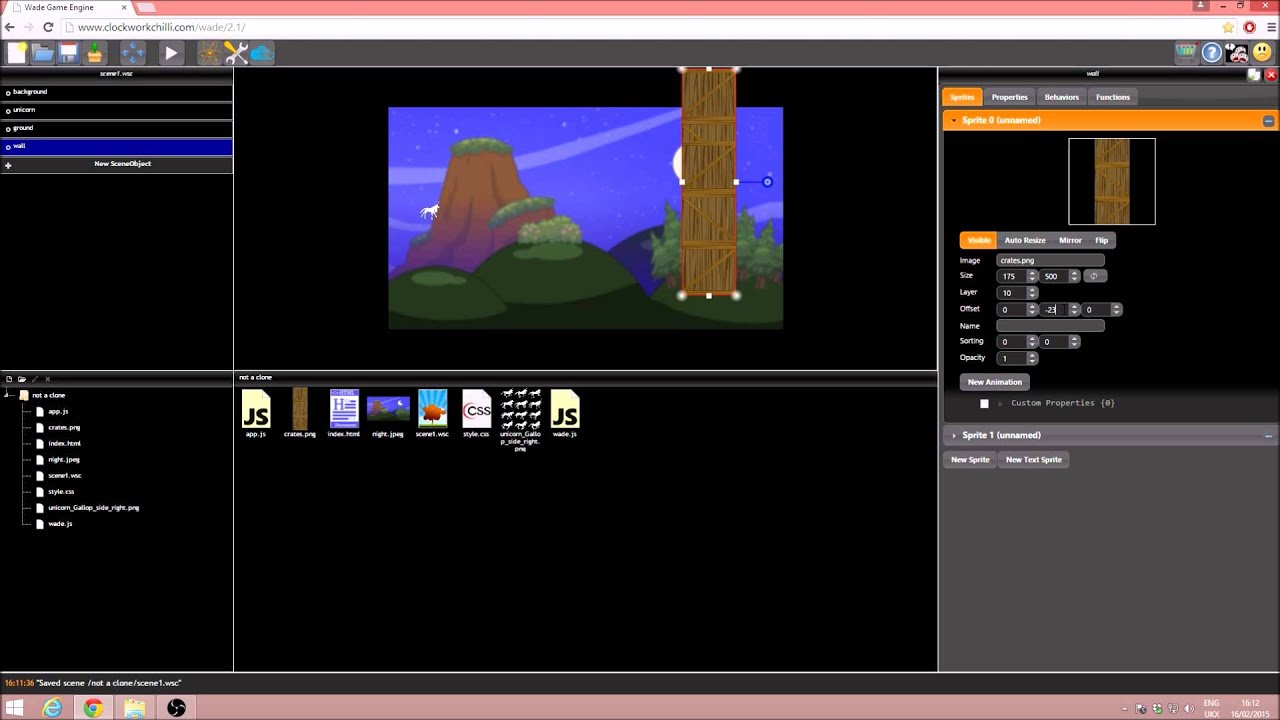Open the shopping cart store icon
Viewport: 1280px width, 720px height.
[x=1186, y=53]
